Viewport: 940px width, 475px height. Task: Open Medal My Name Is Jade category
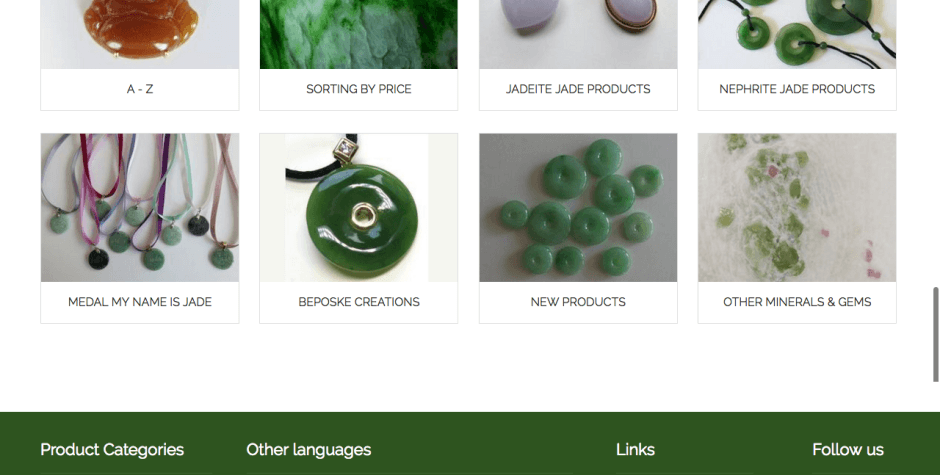pos(140,302)
